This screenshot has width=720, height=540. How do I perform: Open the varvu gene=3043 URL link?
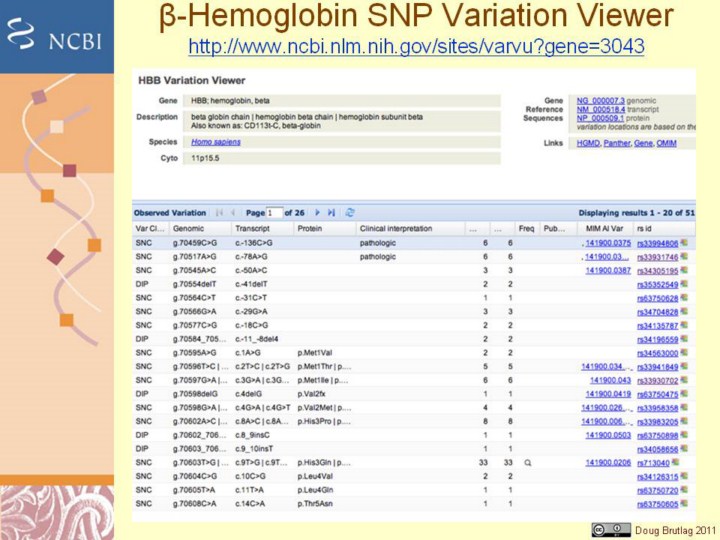[416, 47]
